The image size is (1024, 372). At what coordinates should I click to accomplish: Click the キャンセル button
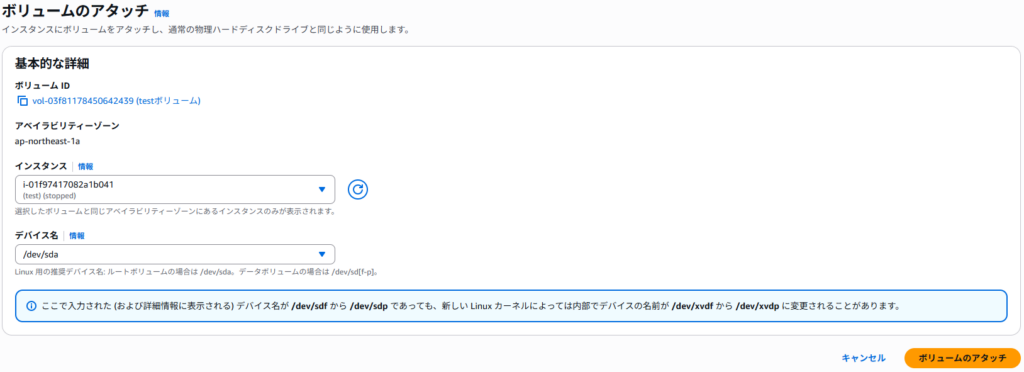pyautogui.click(x=863, y=358)
